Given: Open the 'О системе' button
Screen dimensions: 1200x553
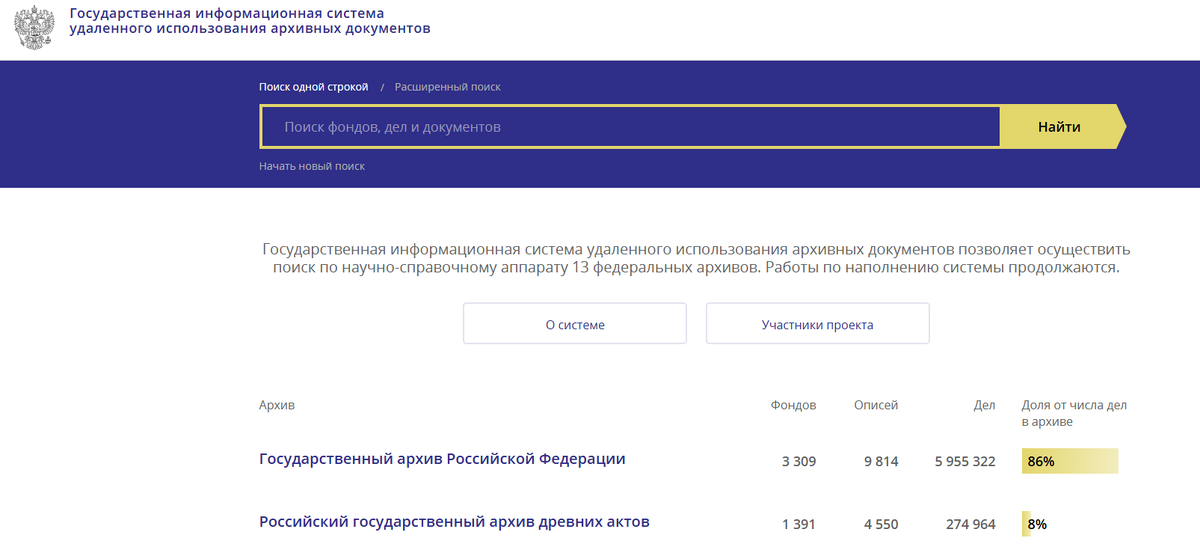Looking at the screenshot, I should pos(575,324).
